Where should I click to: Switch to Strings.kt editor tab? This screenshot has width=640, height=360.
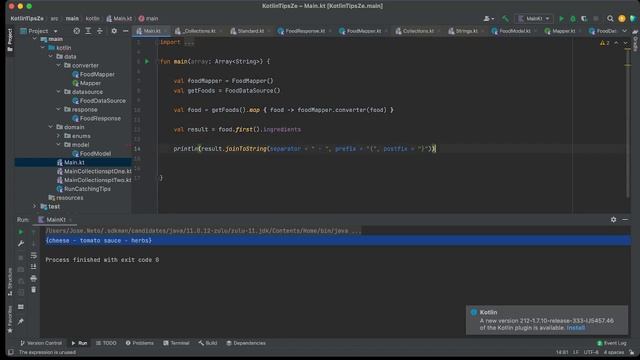(x=466, y=31)
